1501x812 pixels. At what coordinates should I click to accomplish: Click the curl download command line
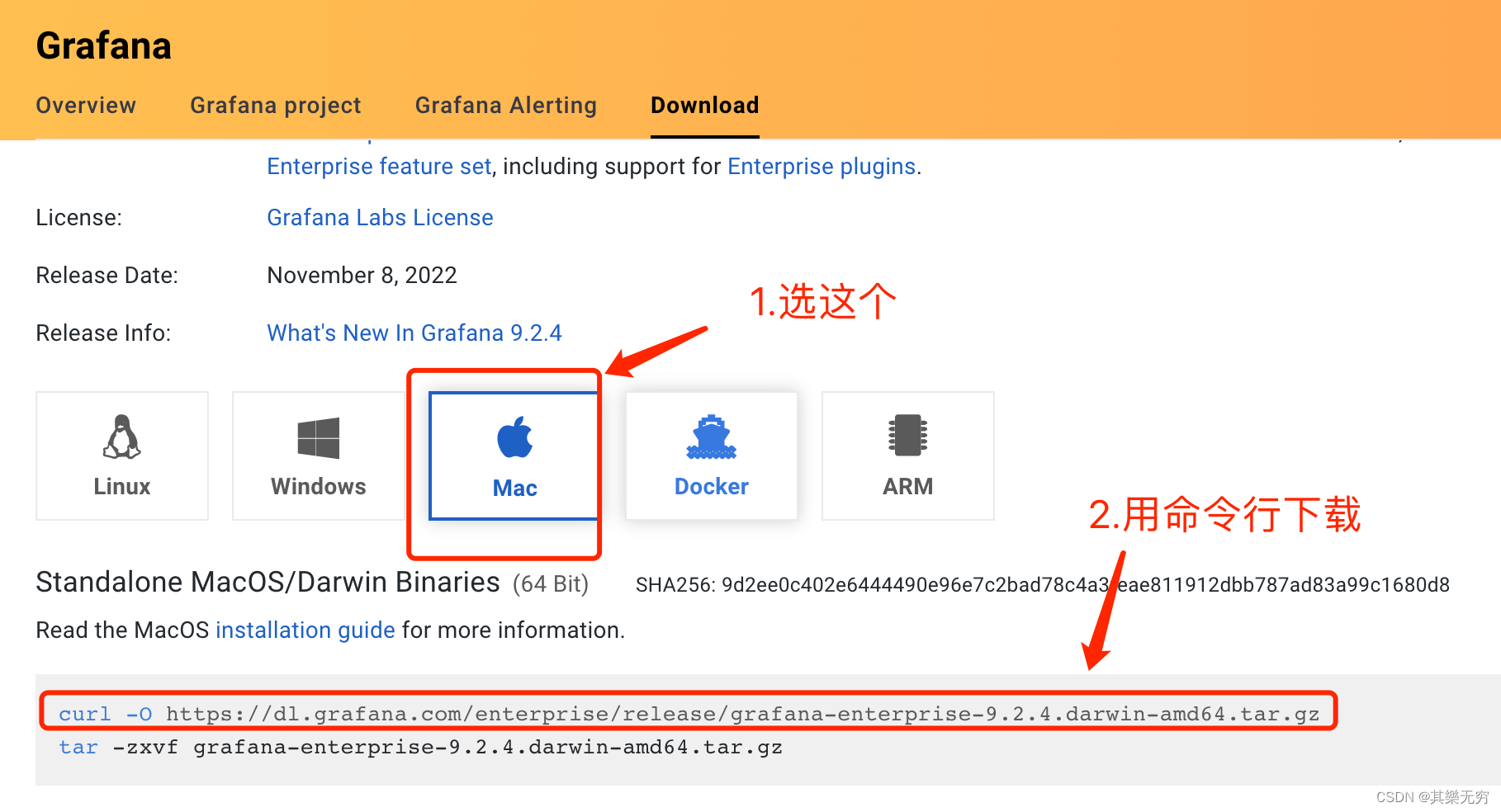(x=689, y=714)
